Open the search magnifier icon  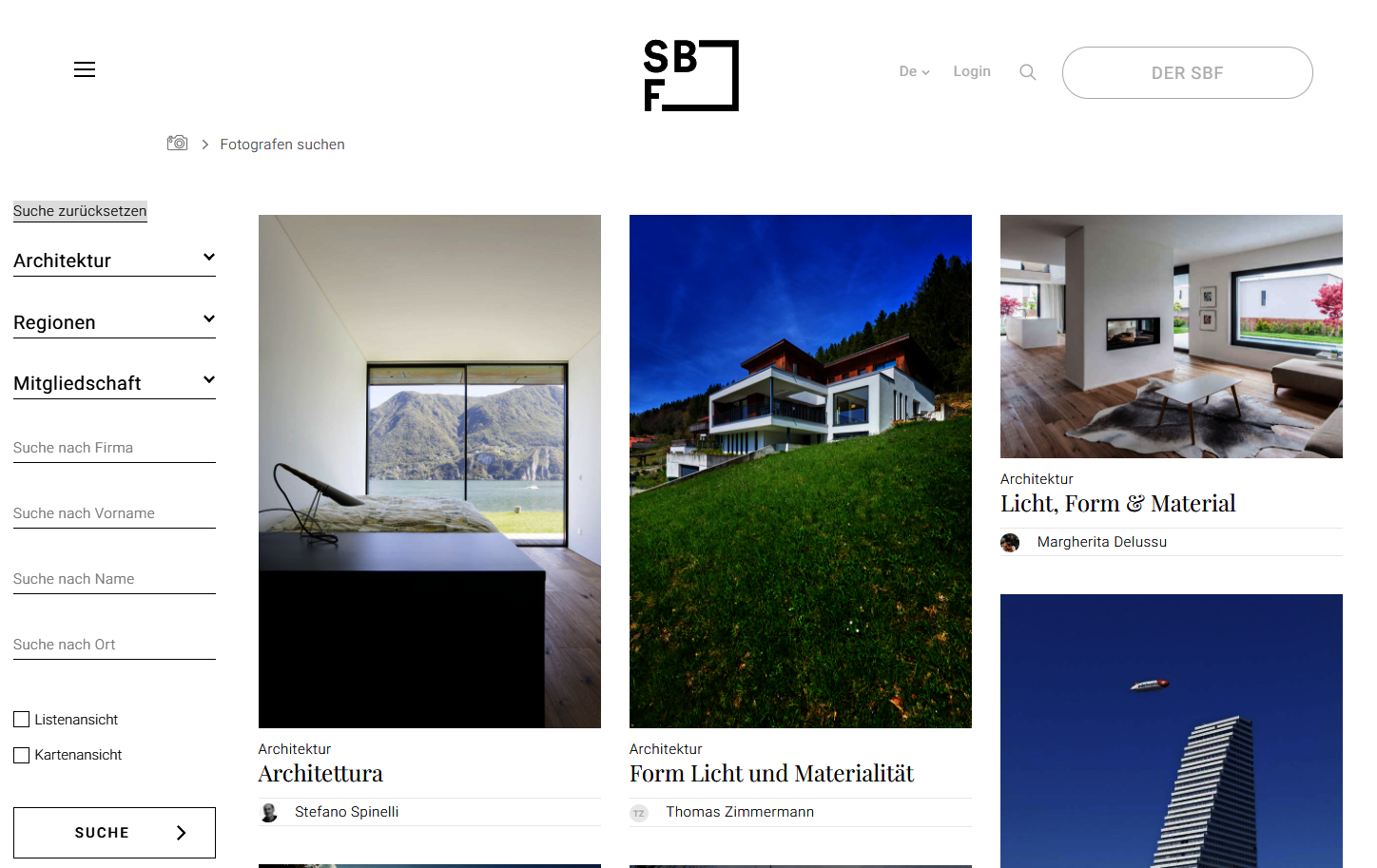pyautogui.click(x=1027, y=72)
